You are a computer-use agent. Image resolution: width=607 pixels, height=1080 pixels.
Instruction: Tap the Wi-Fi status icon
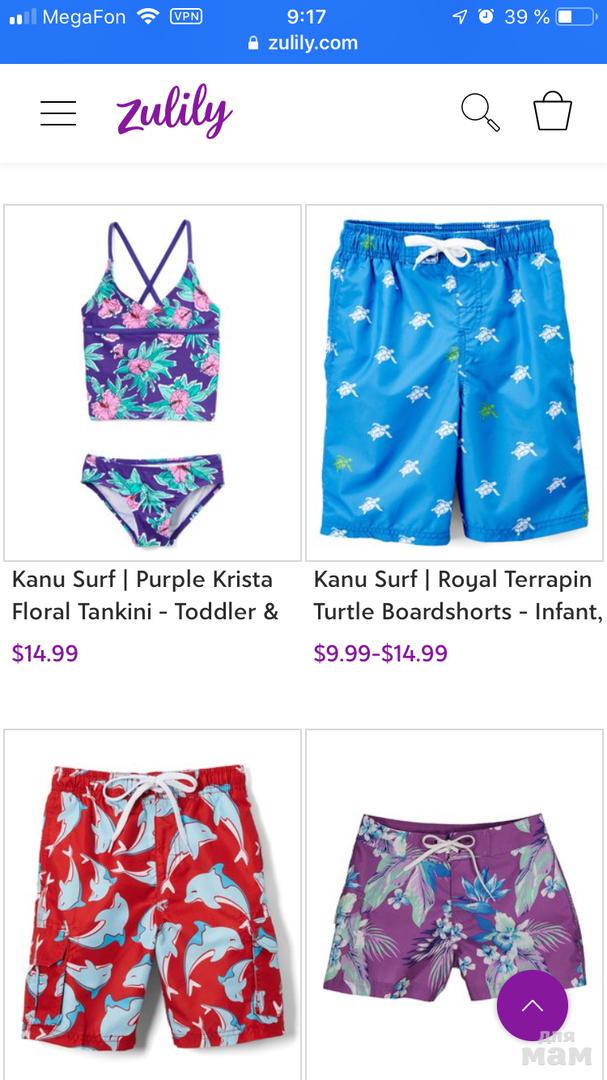(x=147, y=17)
